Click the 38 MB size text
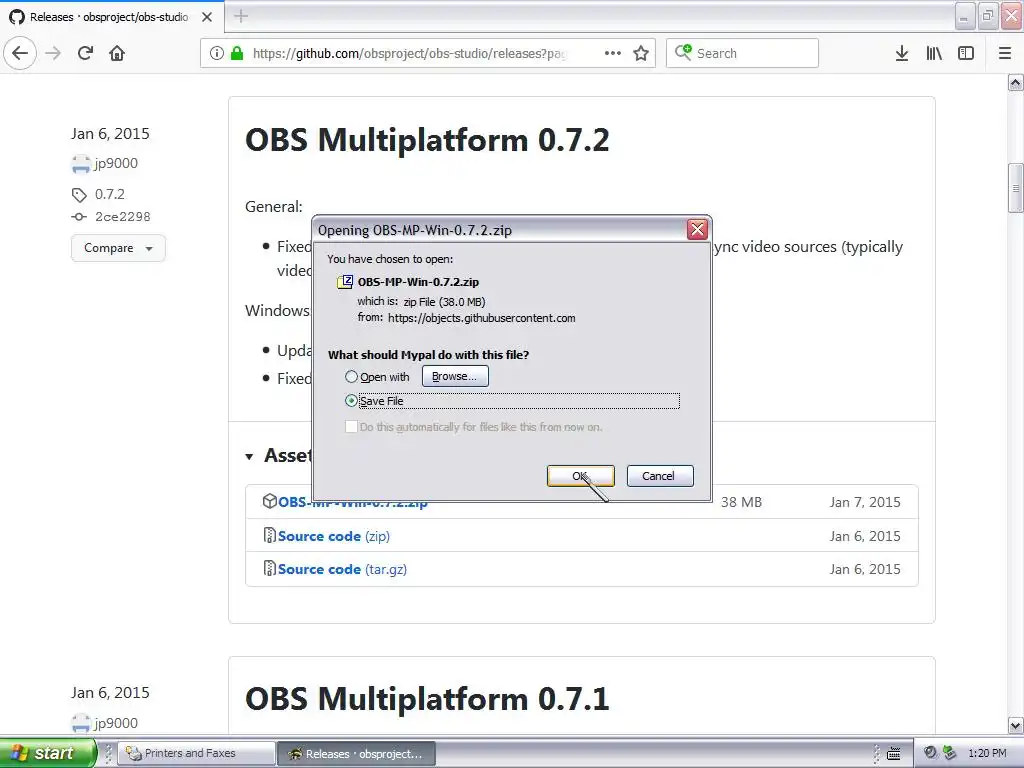Image resolution: width=1024 pixels, height=768 pixels. [x=741, y=502]
